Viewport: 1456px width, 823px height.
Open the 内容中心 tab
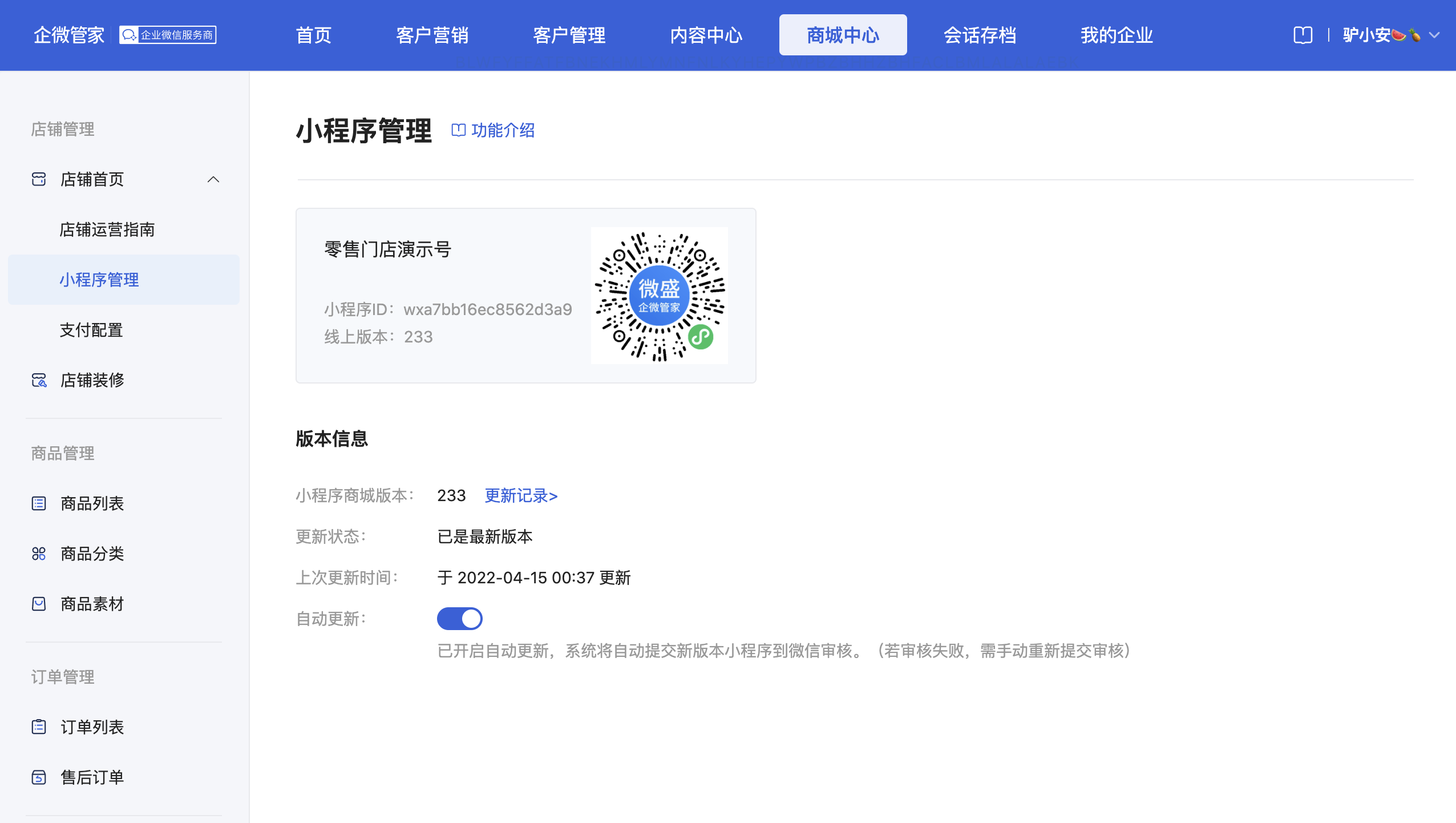pyautogui.click(x=706, y=35)
